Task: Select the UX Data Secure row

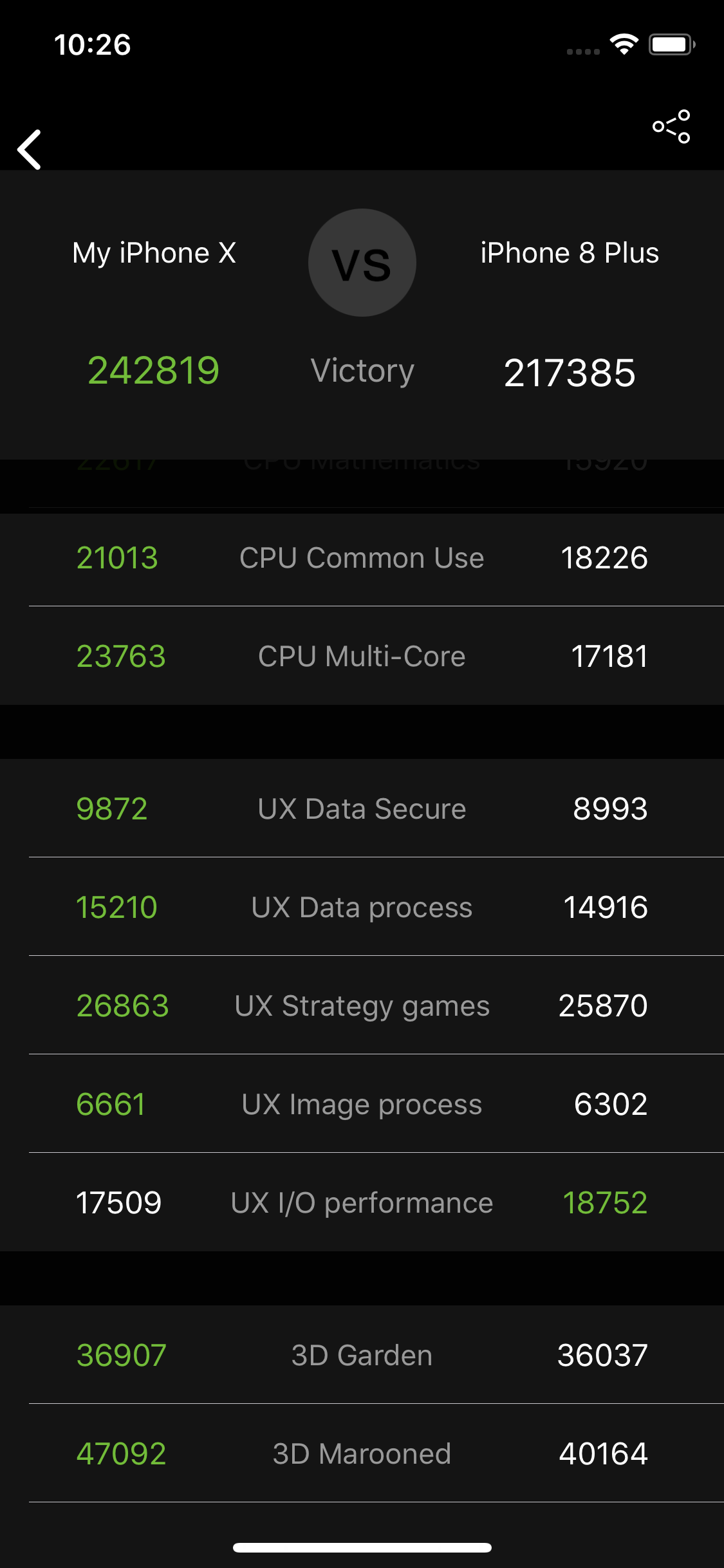Action: point(362,808)
